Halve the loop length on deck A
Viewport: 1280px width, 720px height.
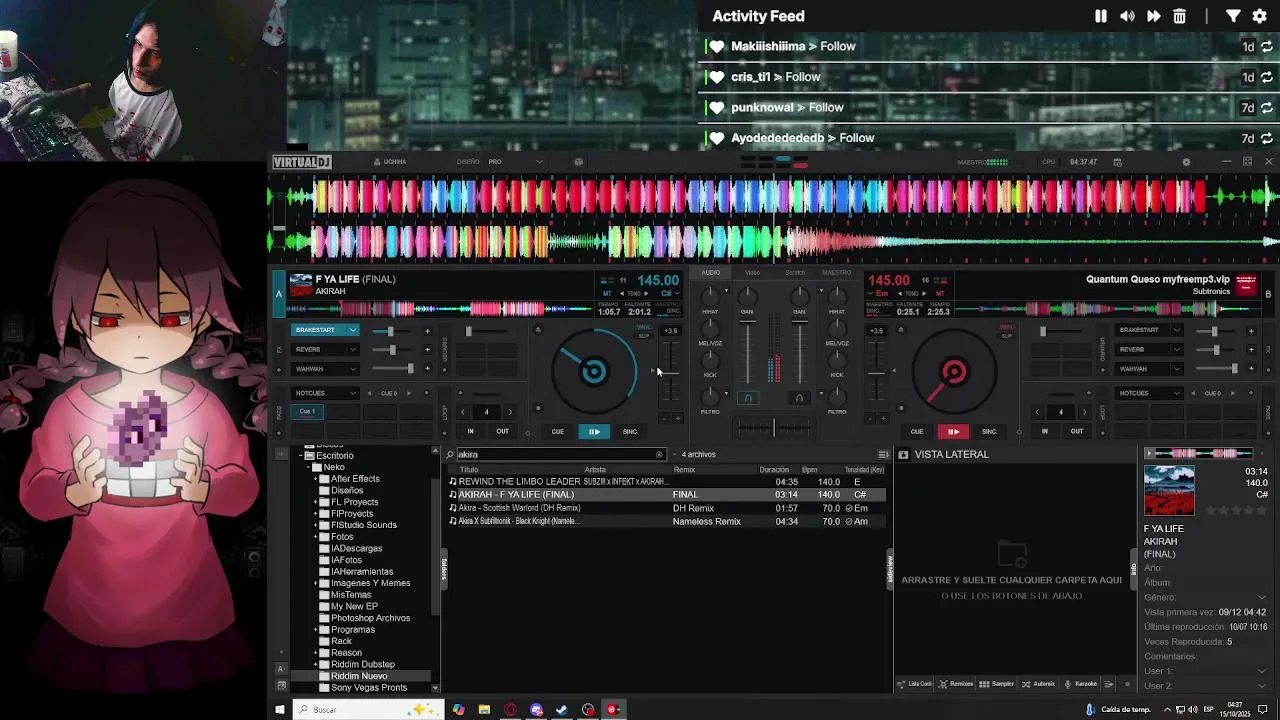pyautogui.click(x=462, y=412)
